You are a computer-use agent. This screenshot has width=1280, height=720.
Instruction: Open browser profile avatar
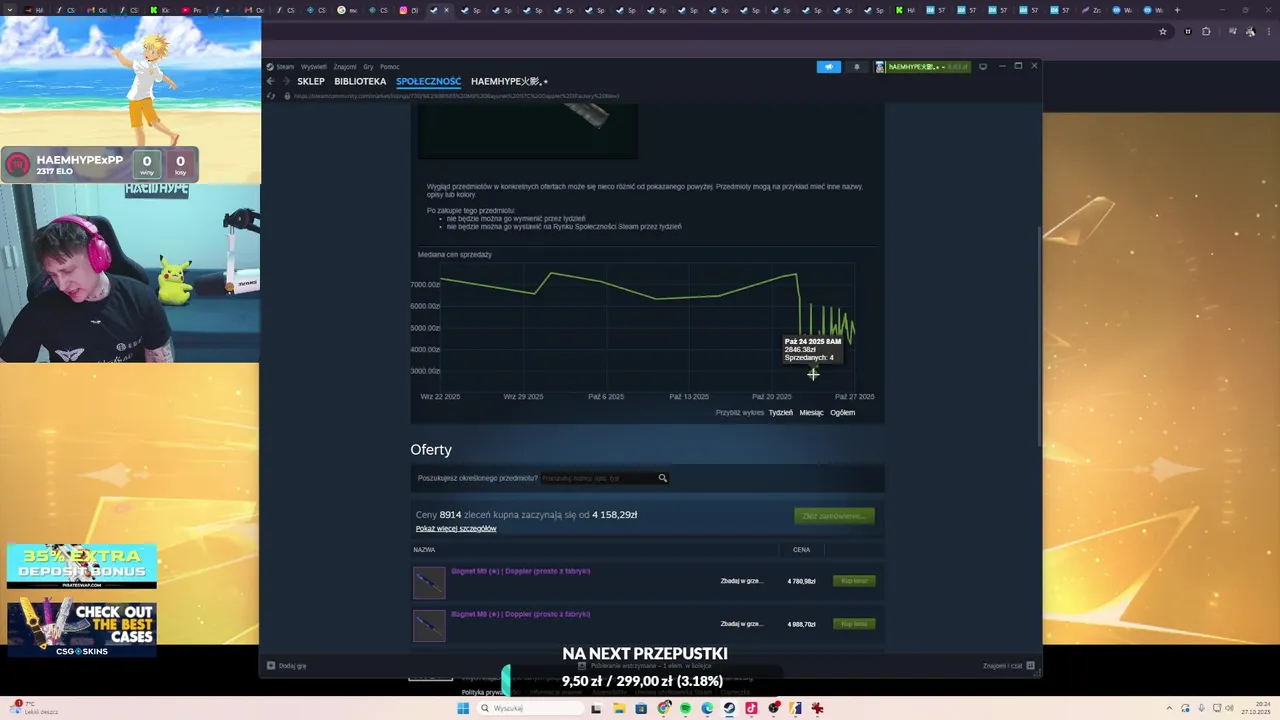(1250, 31)
